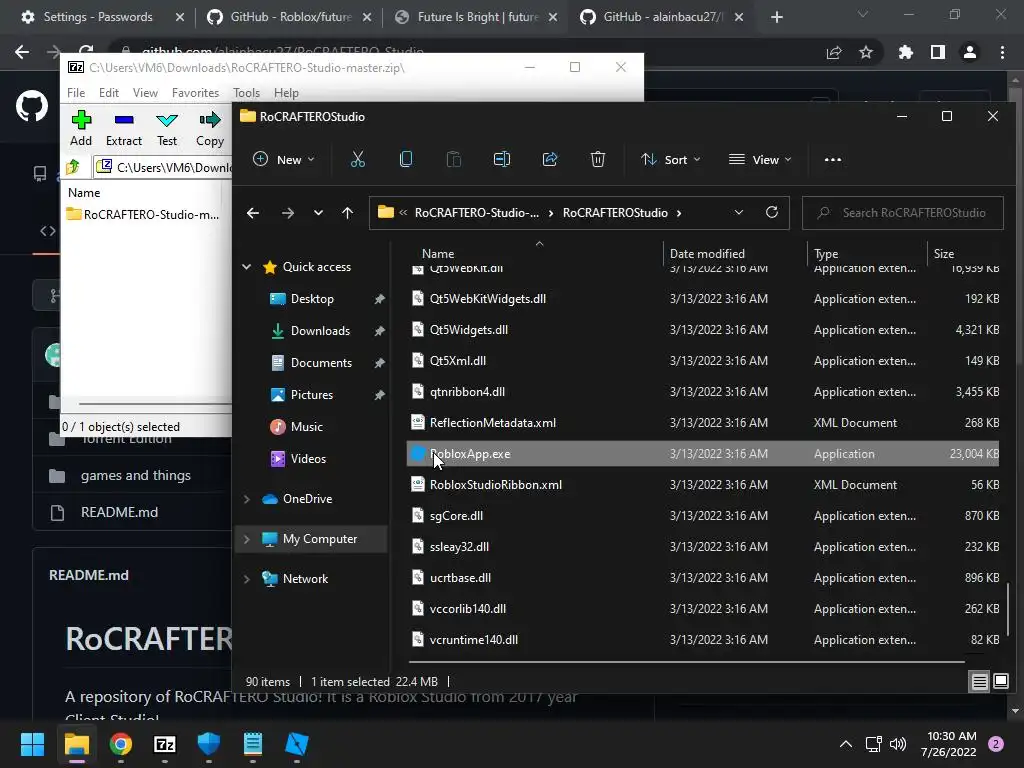Screen dimensions: 1024x768
Task: Open Windows Start menu
Action: 32,744
